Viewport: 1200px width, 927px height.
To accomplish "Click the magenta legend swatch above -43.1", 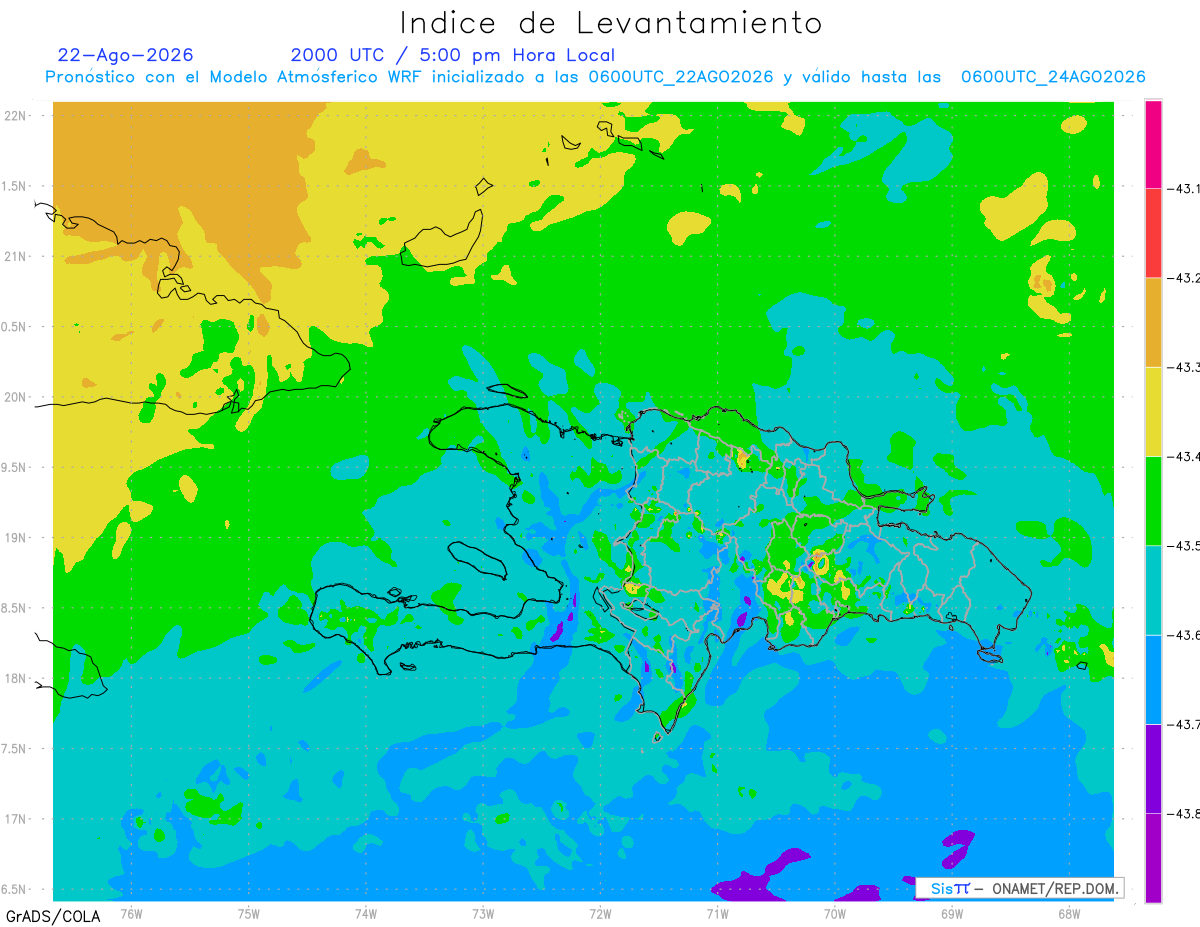I will (1153, 144).
